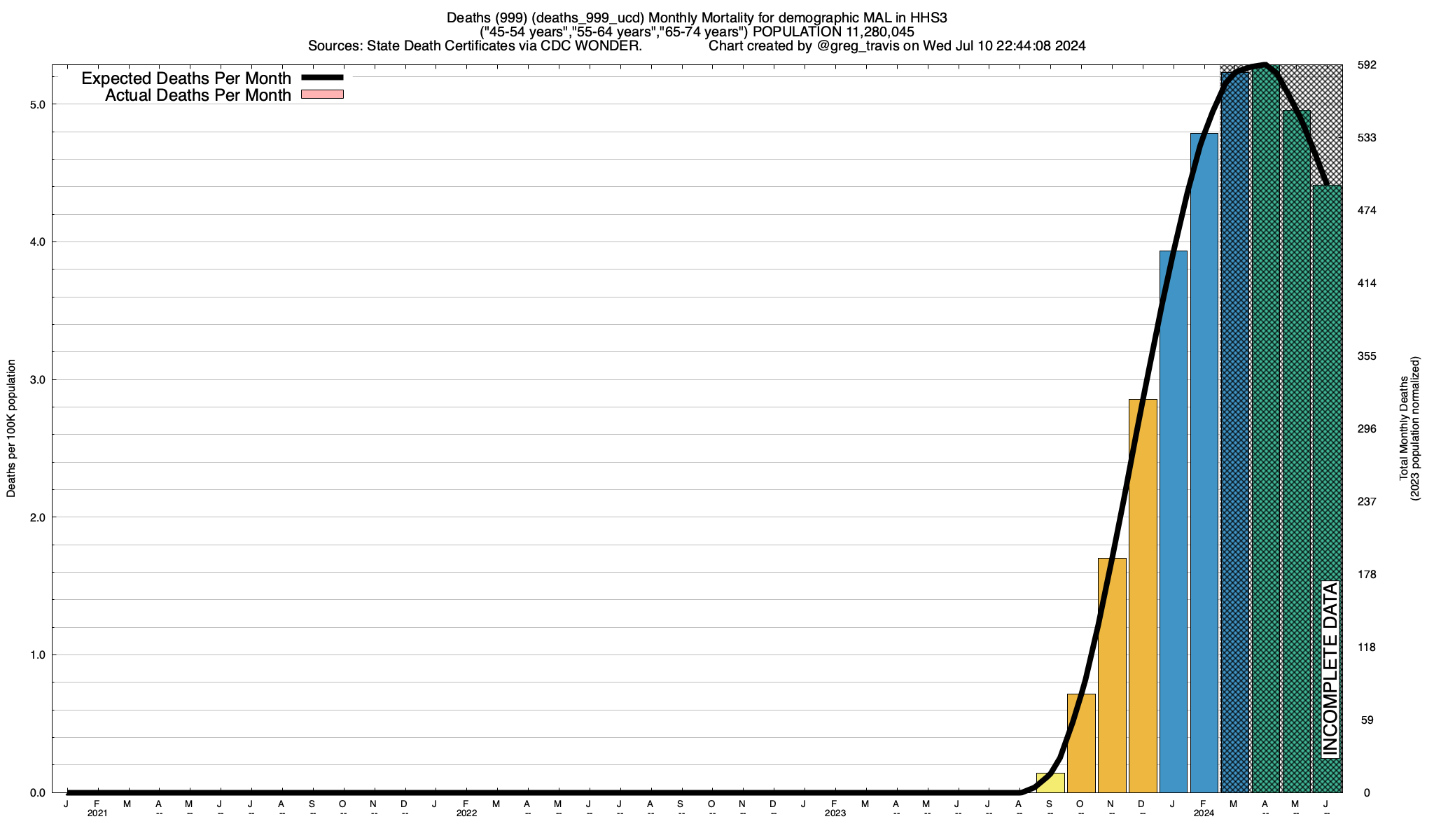Click the small yellow September 2023 bar
Image resolution: width=1434 pixels, height=840 pixels.
click(x=1050, y=783)
